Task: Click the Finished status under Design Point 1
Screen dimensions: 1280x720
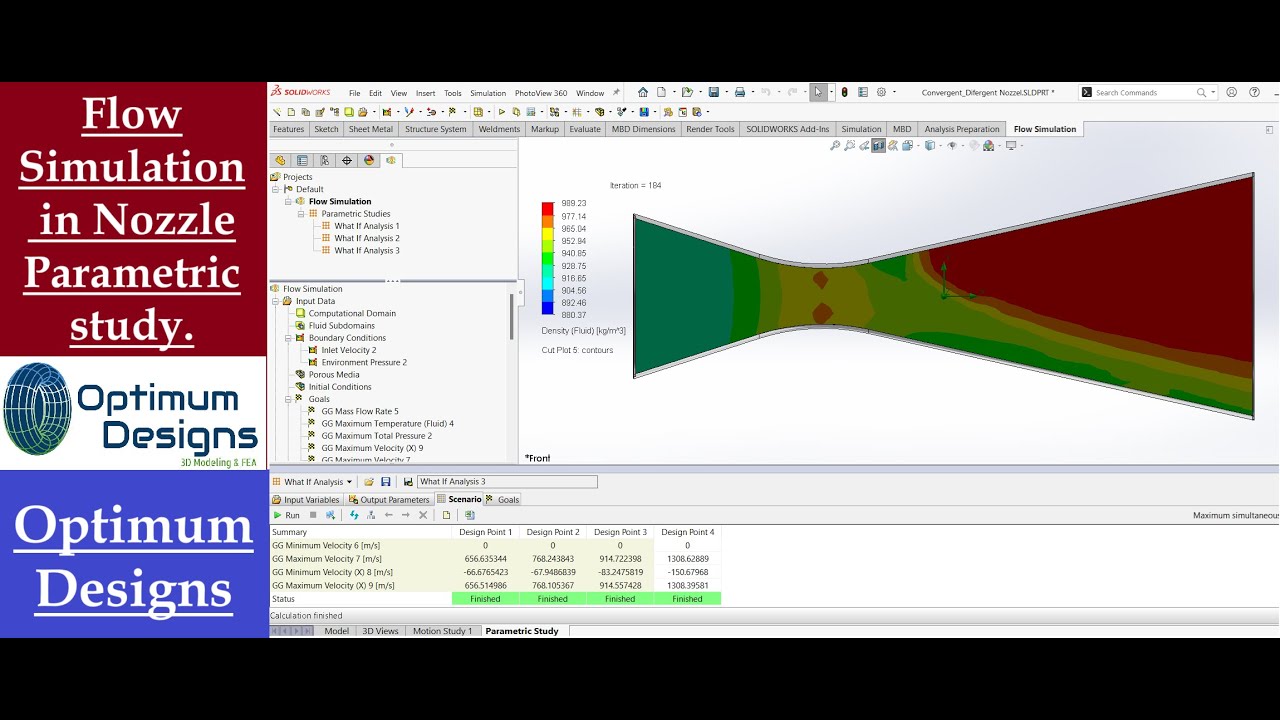Action: coord(485,599)
